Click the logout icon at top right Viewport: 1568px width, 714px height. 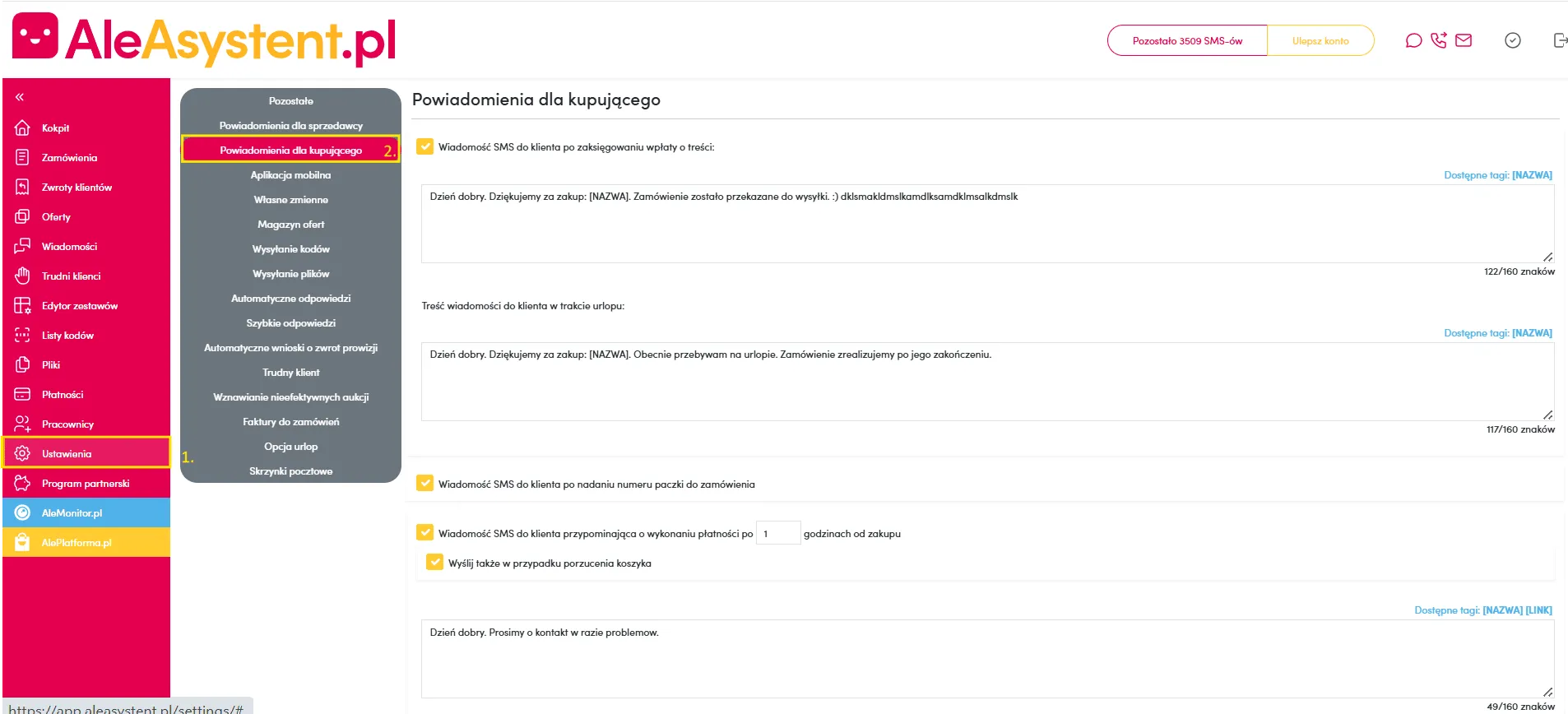(1559, 40)
